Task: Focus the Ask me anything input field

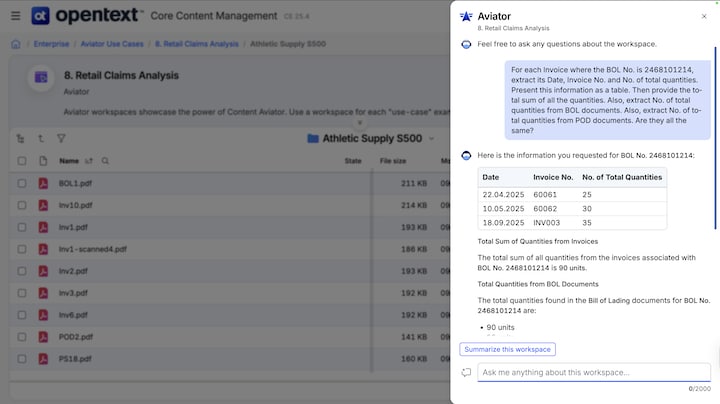Action: (594, 372)
